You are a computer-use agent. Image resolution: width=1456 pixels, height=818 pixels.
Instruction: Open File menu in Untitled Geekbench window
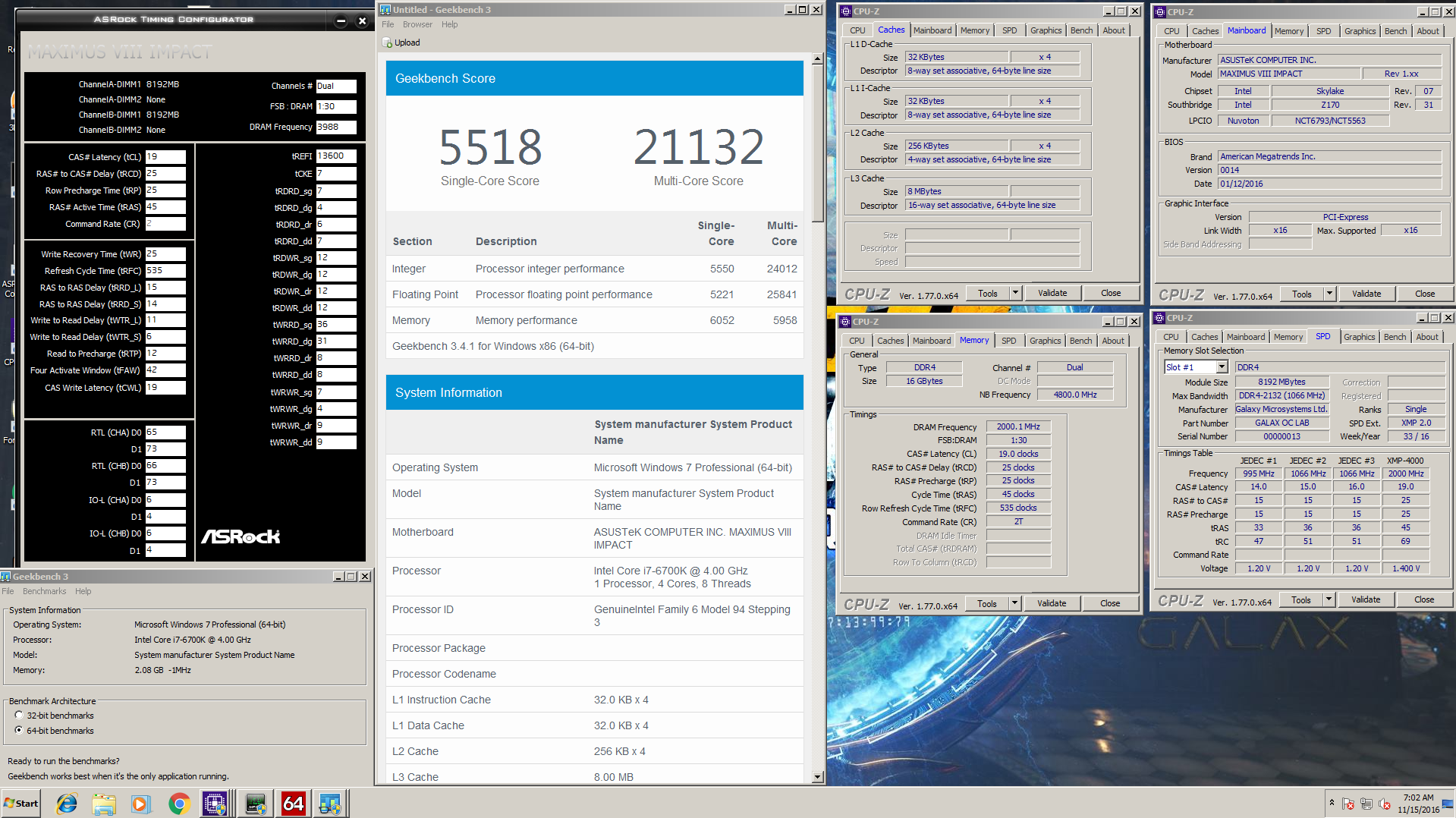pos(388,24)
